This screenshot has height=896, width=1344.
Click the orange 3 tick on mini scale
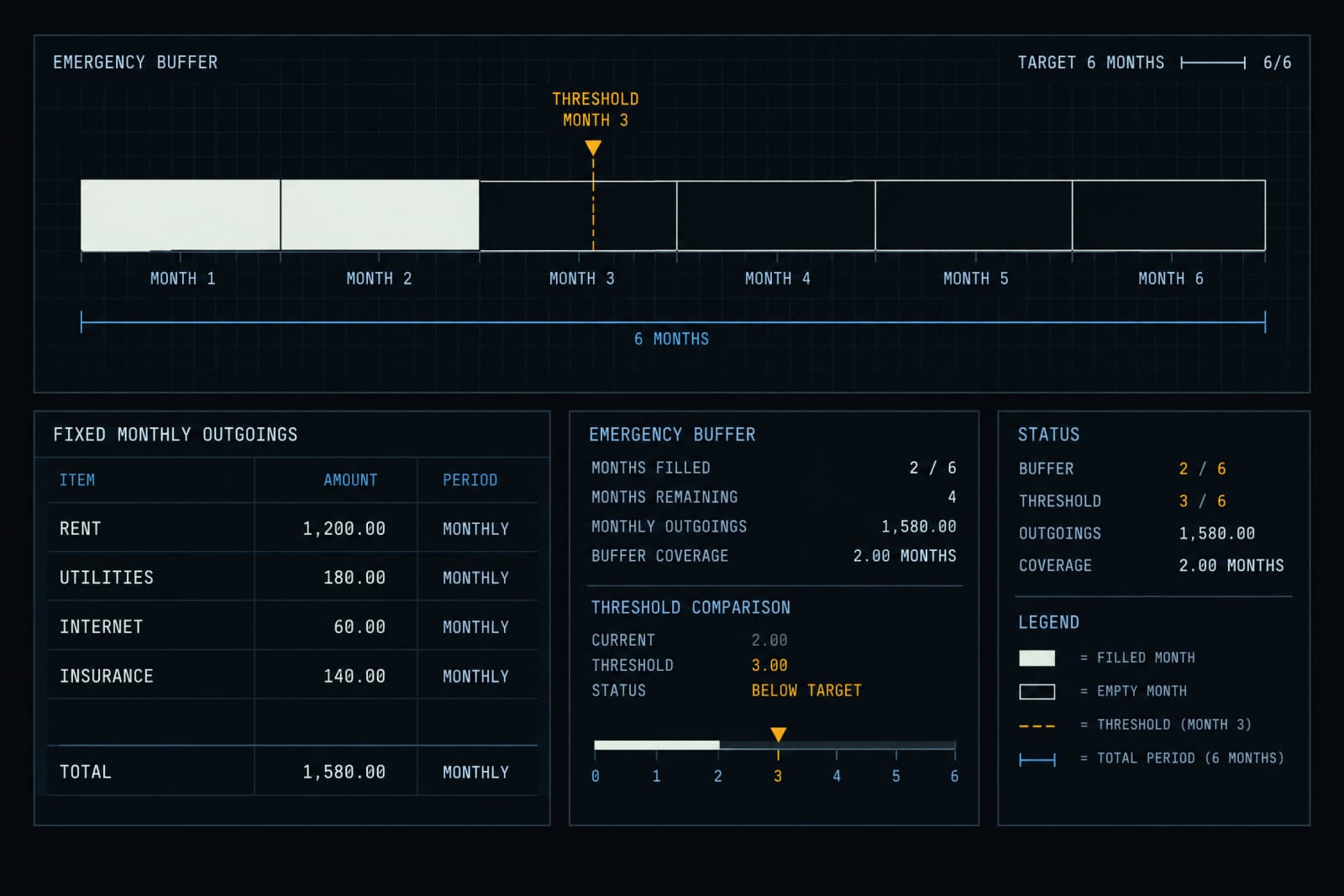[778, 777]
